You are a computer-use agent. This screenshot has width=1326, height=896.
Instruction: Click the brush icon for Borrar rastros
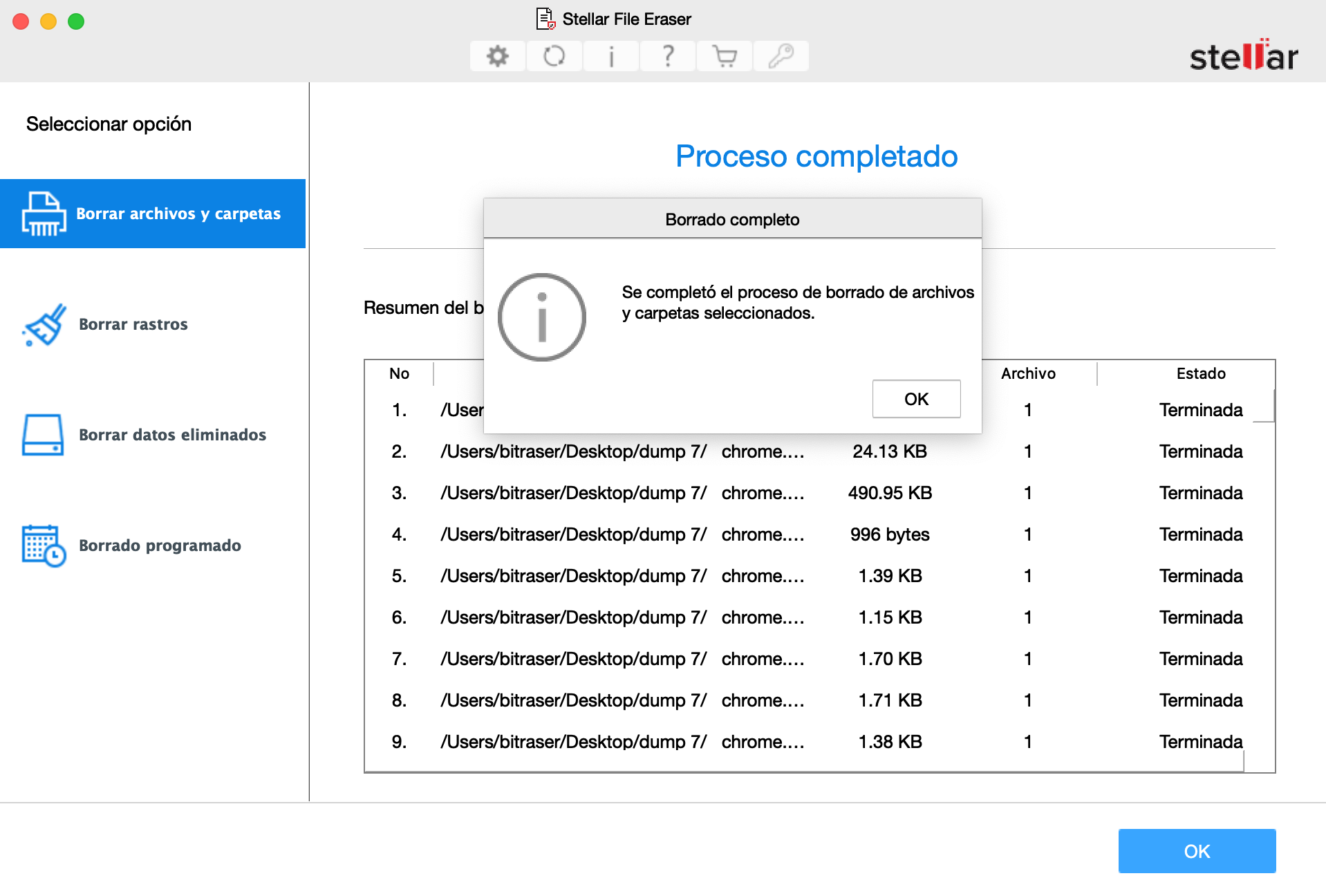pos(44,324)
